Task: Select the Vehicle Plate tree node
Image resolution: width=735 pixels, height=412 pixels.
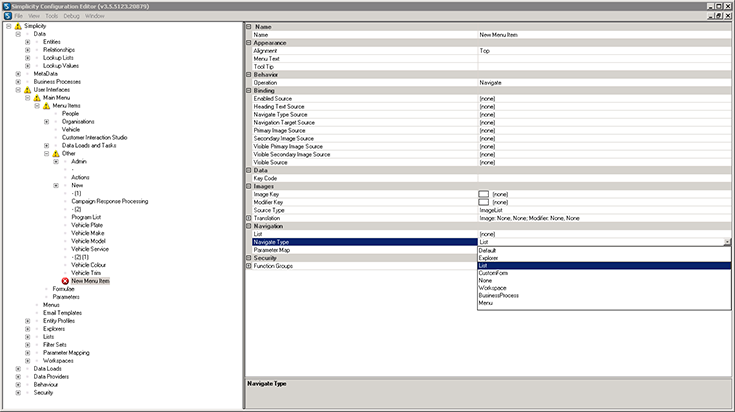Action: [x=87, y=225]
